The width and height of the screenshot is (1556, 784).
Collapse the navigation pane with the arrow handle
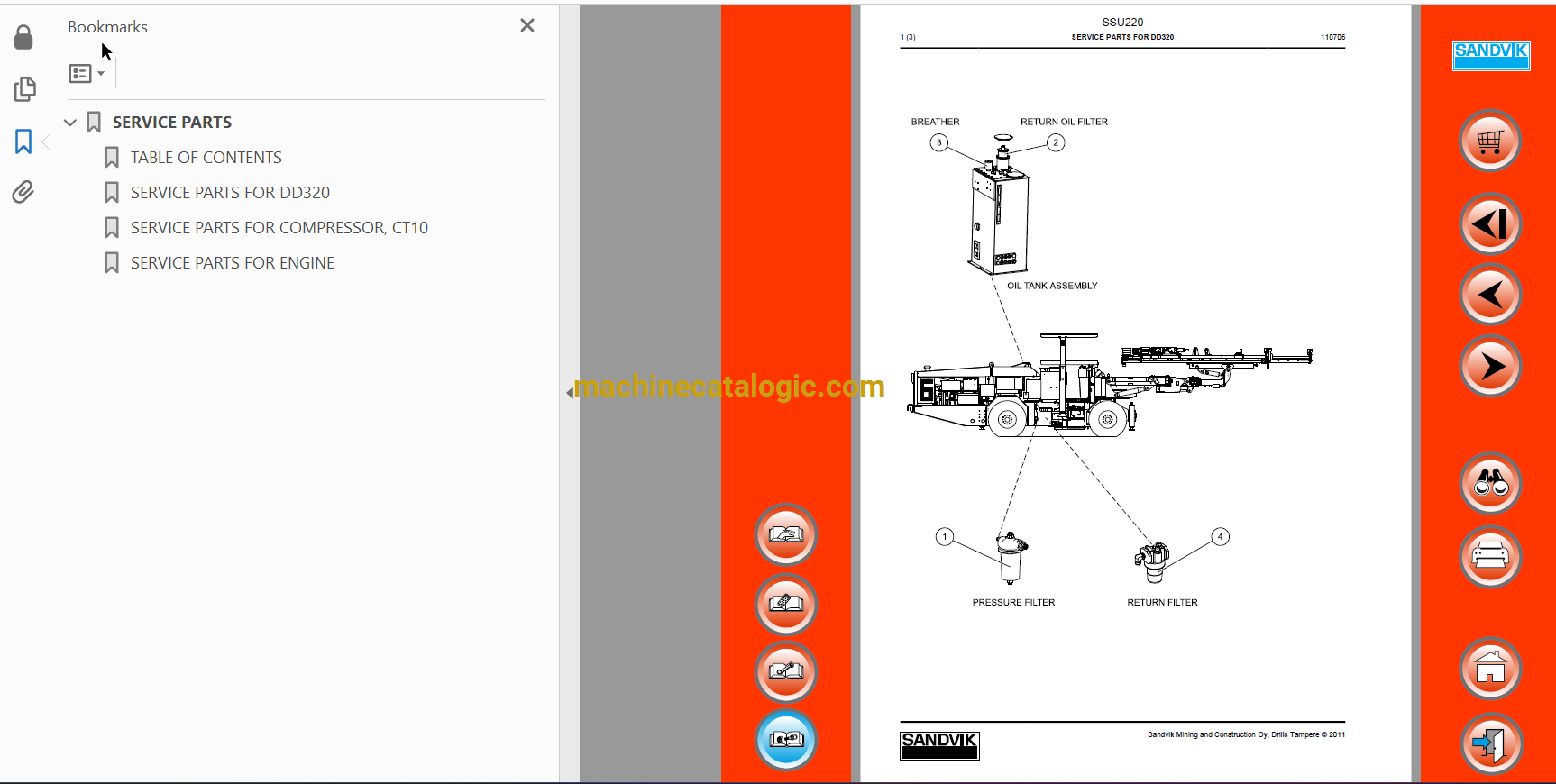point(570,392)
